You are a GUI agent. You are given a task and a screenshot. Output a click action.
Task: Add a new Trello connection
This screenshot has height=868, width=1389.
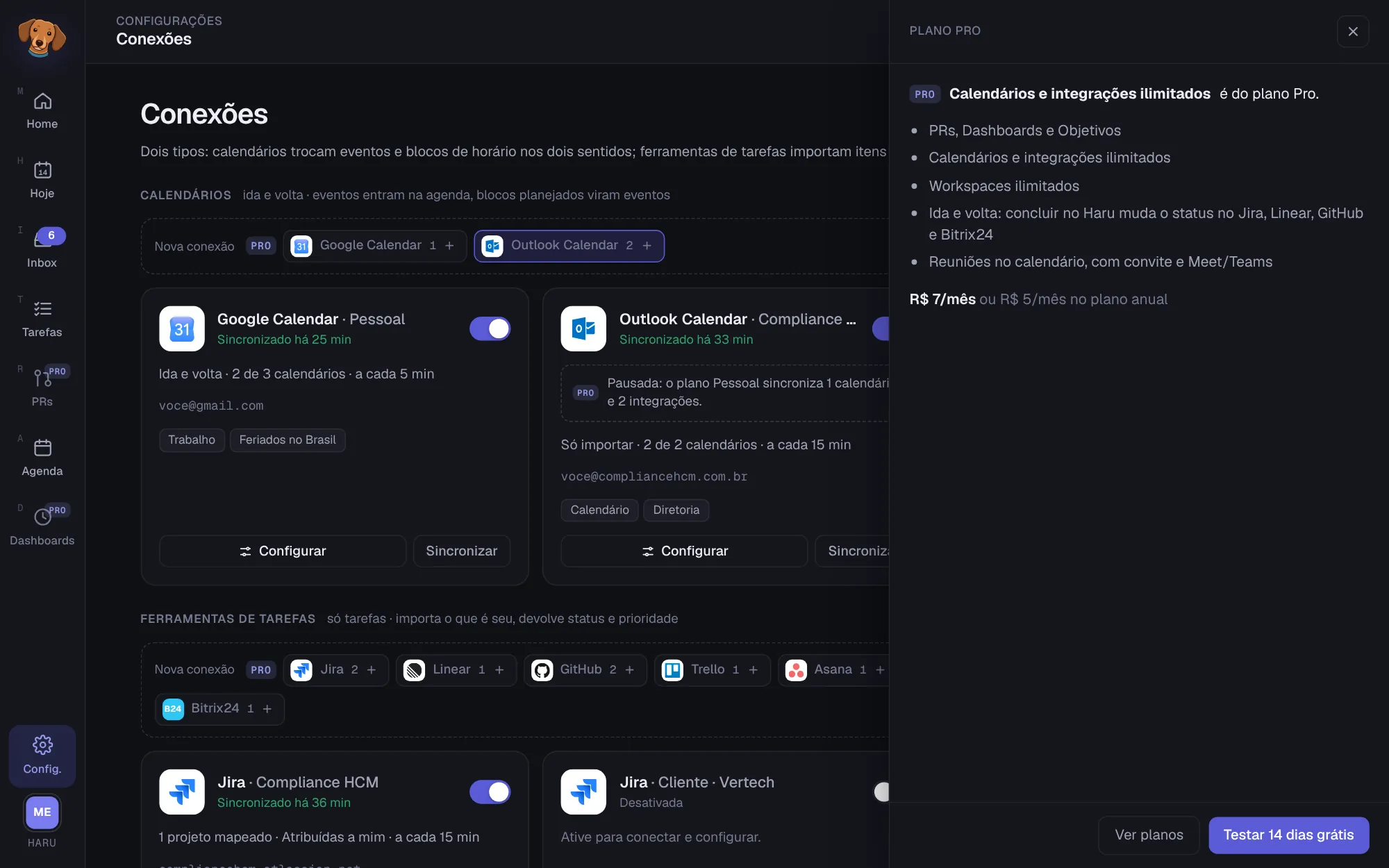712,669
